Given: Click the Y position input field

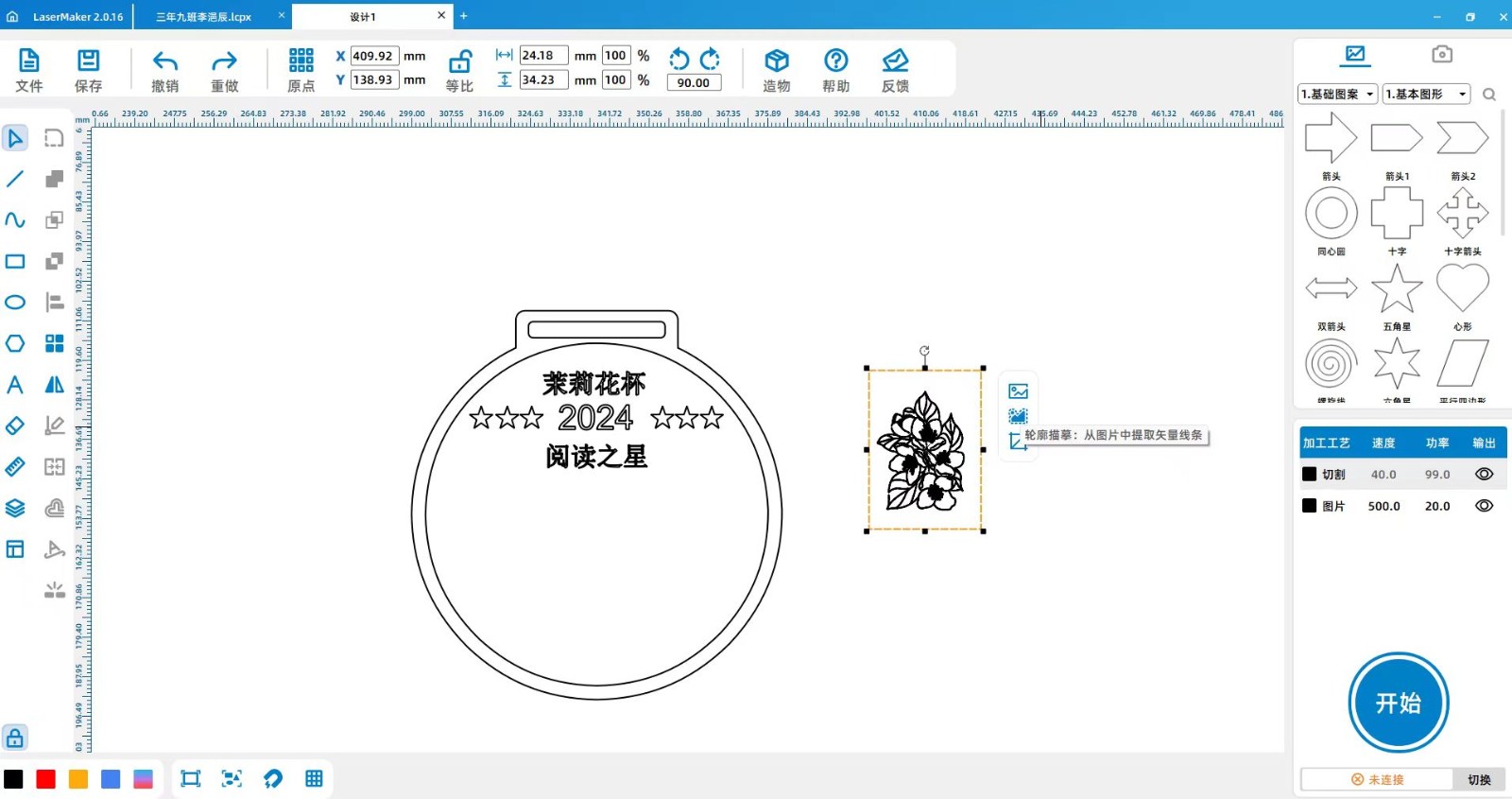Looking at the screenshot, I should (374, 79).
